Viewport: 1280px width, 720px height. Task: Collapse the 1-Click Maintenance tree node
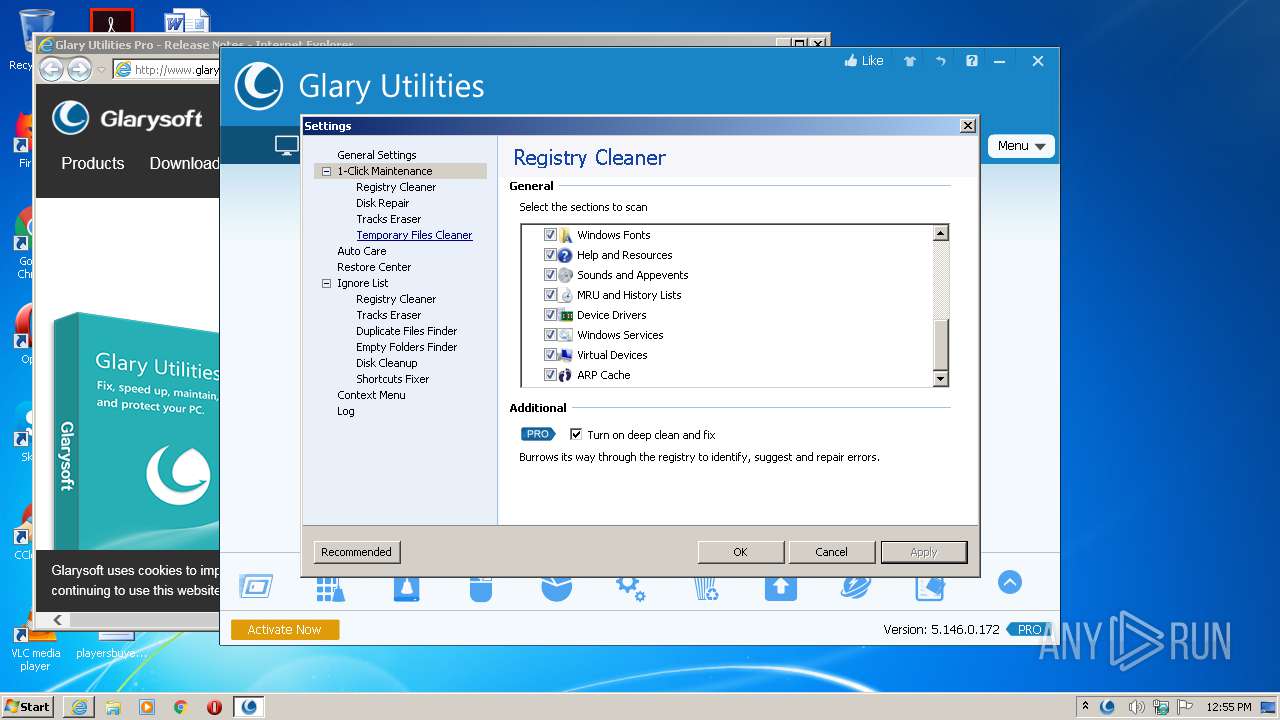click(x=326, y=171)
